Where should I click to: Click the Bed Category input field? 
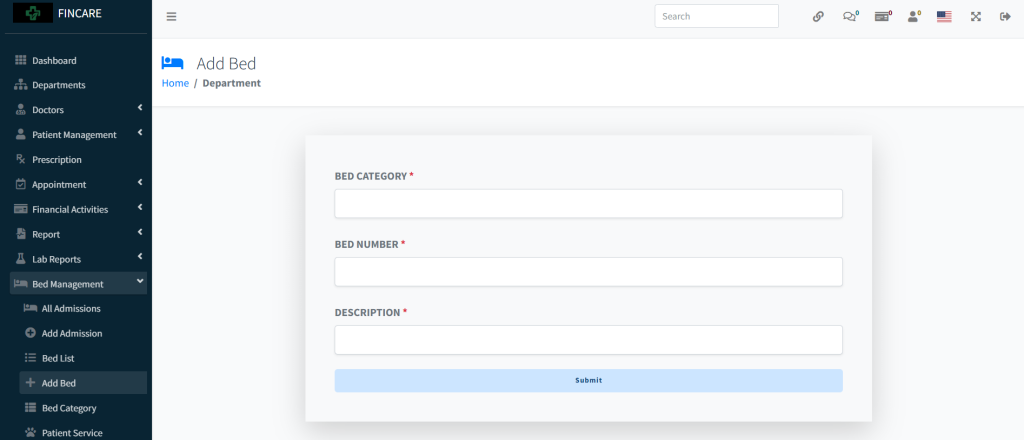588,204
